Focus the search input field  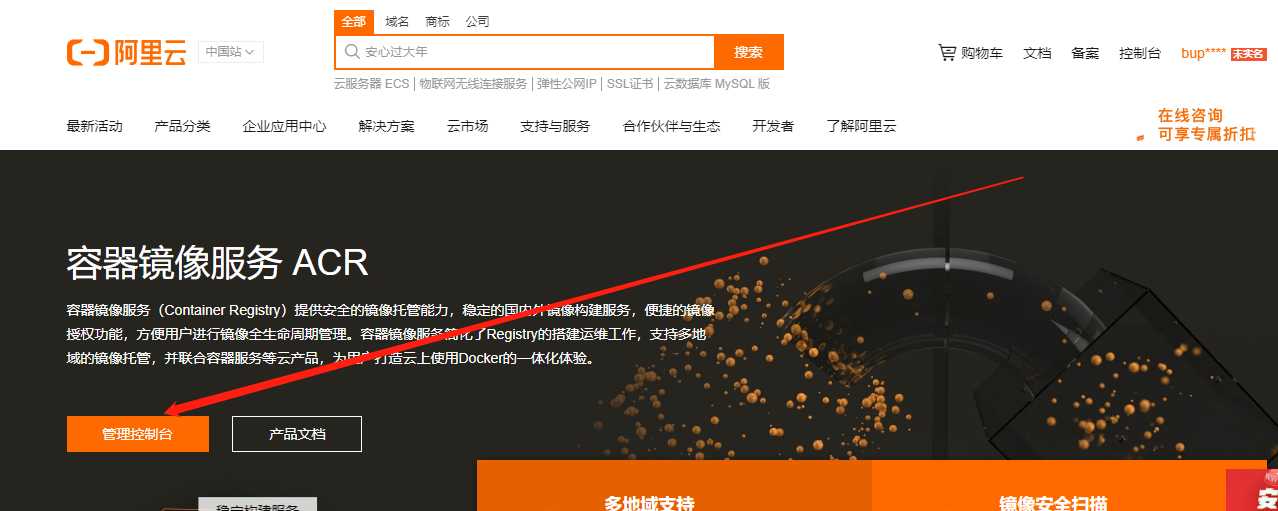tap(524, 52)
